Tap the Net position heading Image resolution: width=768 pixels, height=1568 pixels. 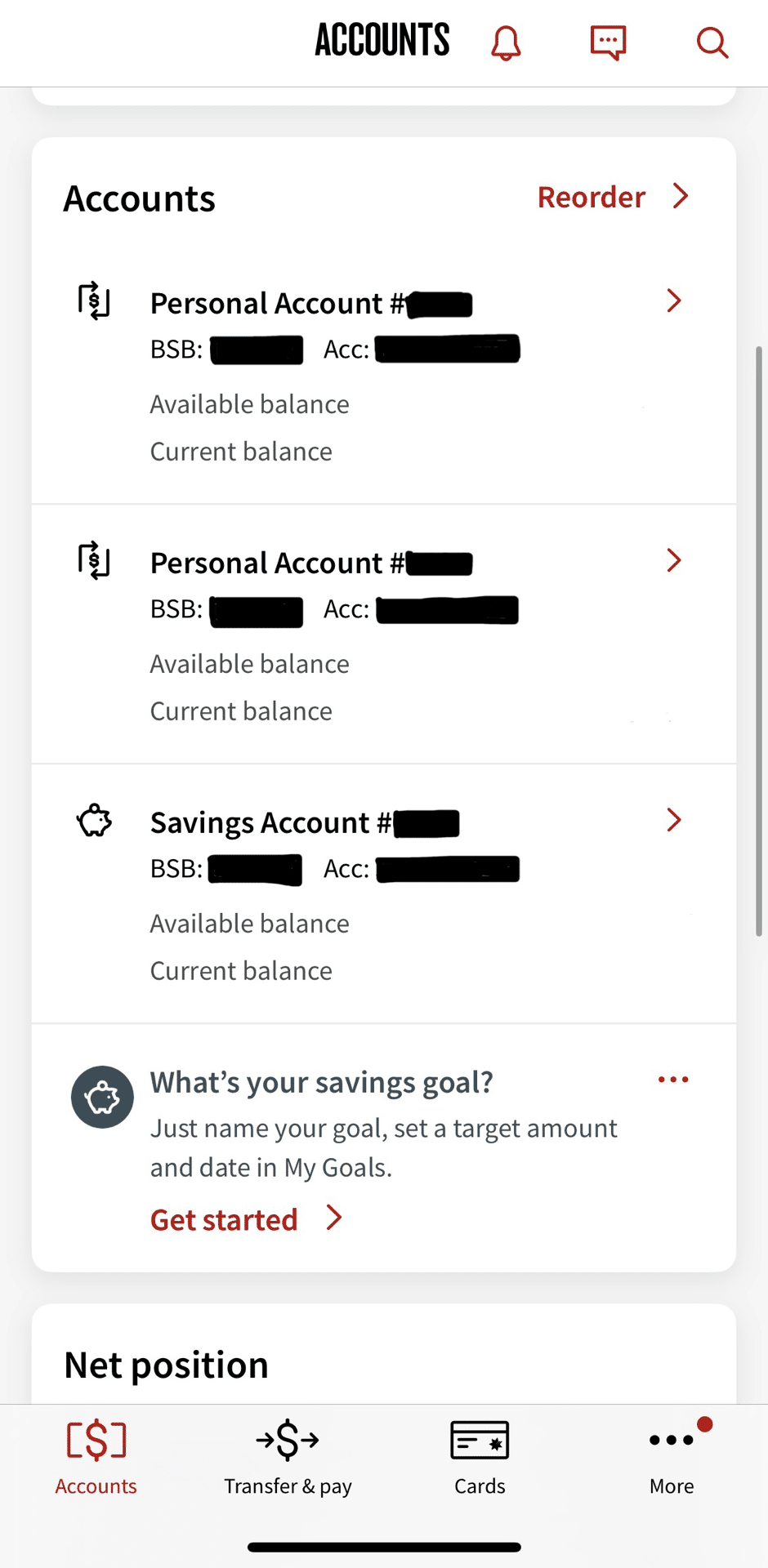pos(167,1365)
